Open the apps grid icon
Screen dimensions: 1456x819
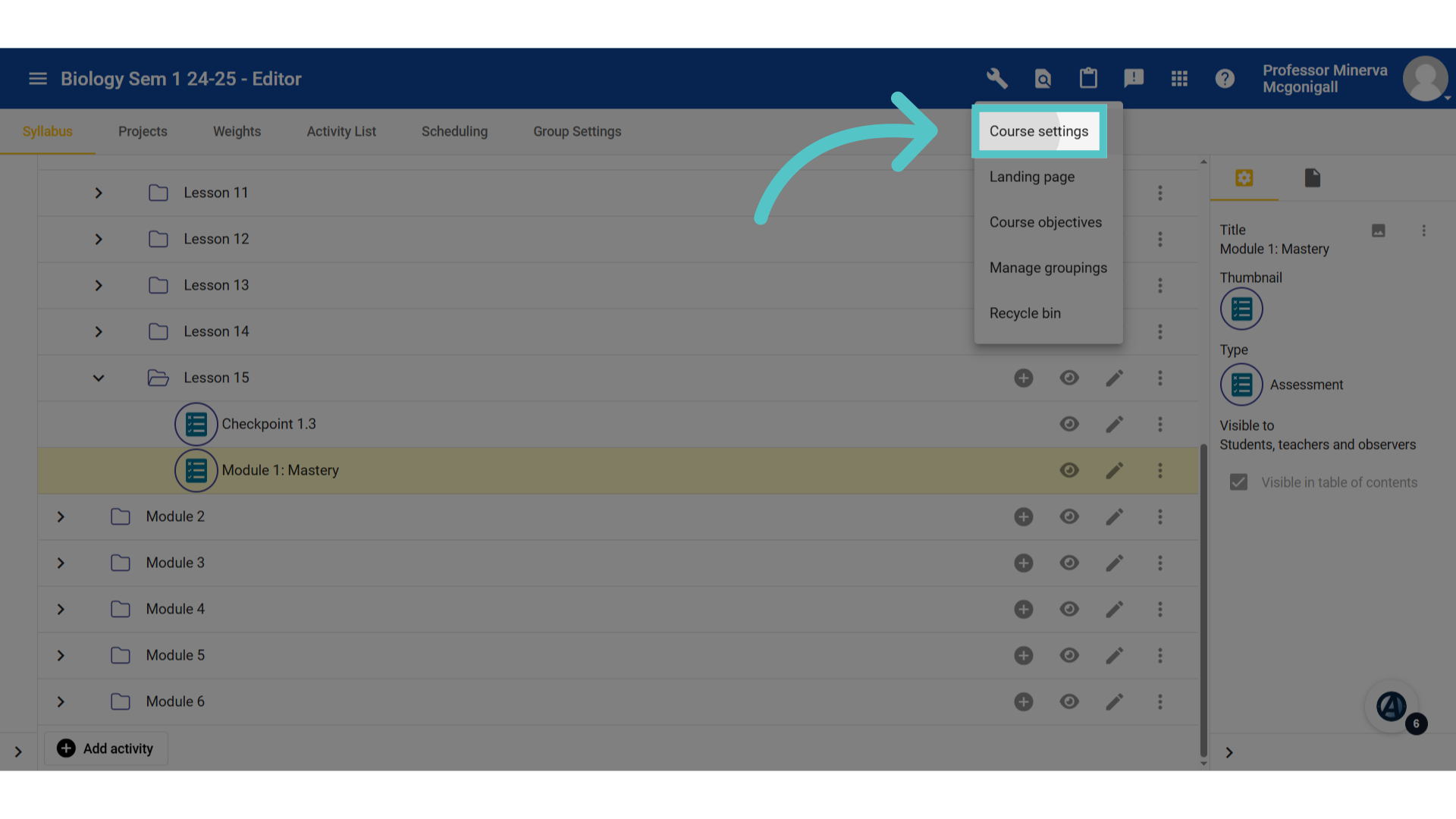(x=1179, y=78)
